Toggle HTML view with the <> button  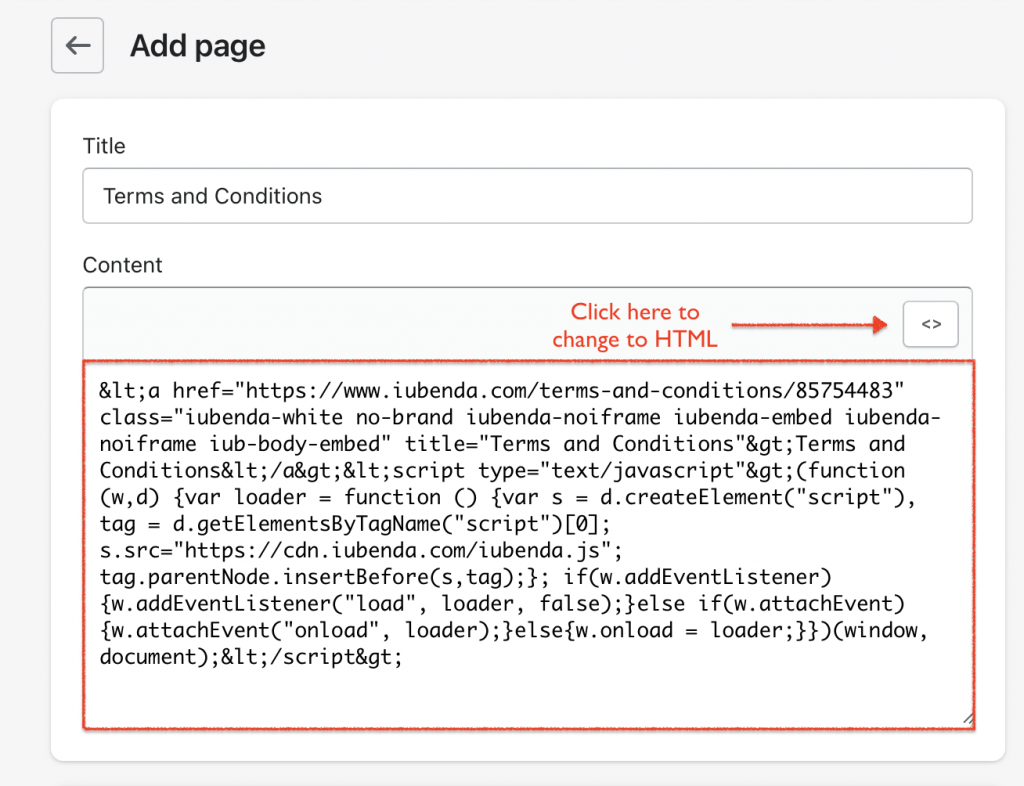pyautogui.click(x=930, y=324)
